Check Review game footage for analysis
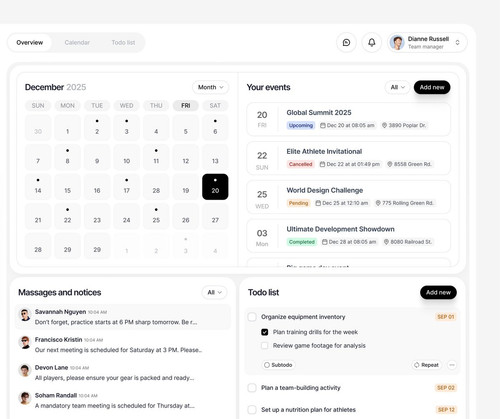Viewport: 500px width, 419px height. pos(265,346)
